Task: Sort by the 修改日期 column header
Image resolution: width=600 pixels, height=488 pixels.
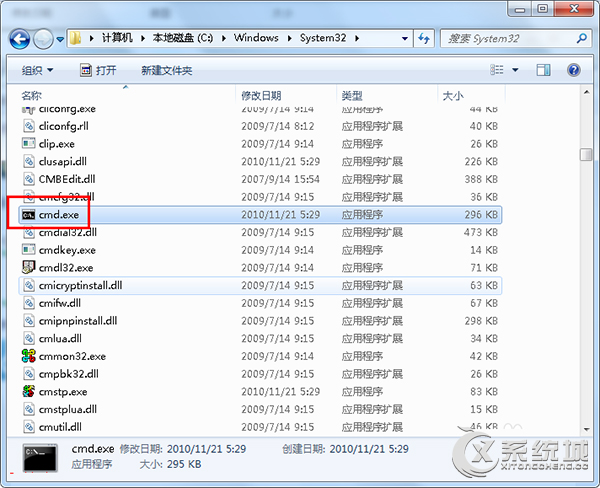Action: coord(261,95)
